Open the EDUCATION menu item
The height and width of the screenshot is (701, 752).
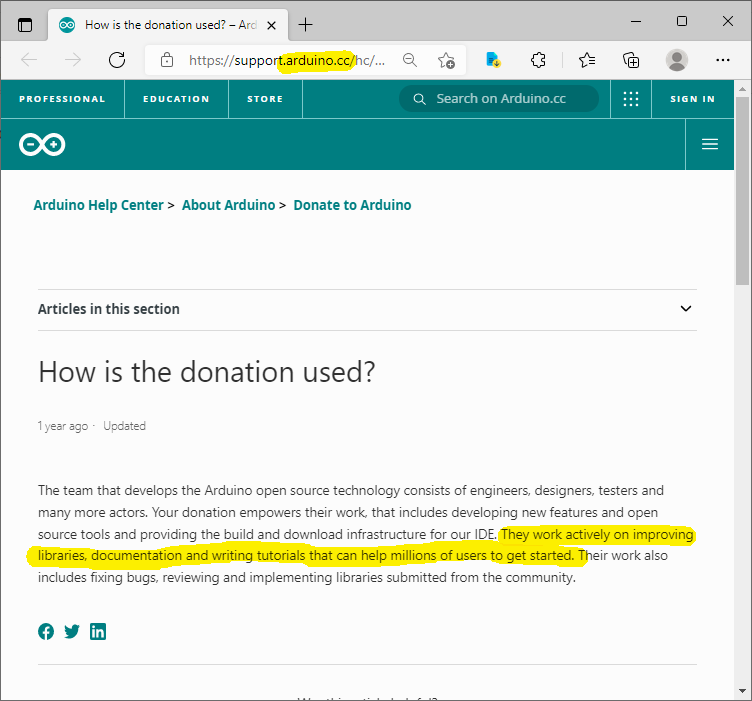click(x=176, y=99)
